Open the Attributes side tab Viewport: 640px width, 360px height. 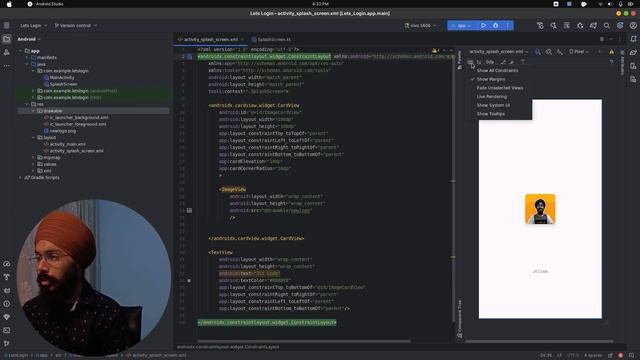click(622, 63)
